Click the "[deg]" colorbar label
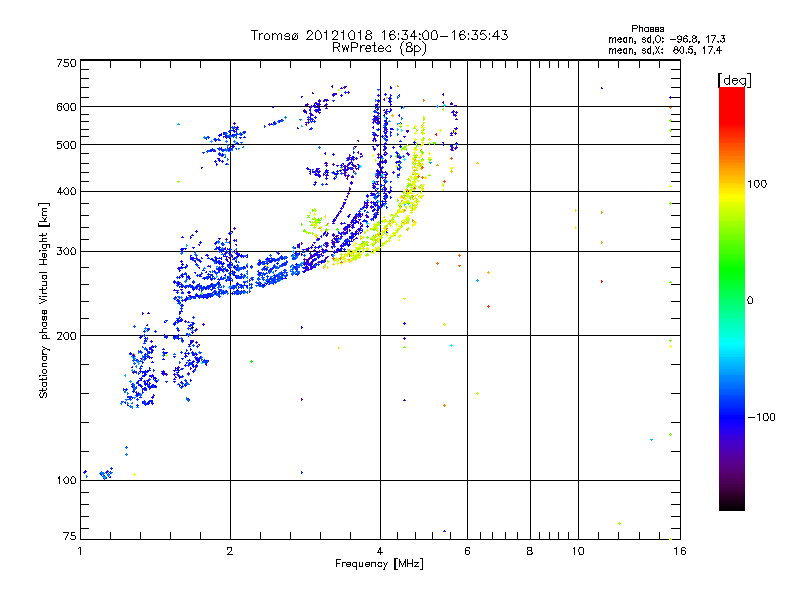The width and height of the screenshot is (800, 600). [734, 80]
